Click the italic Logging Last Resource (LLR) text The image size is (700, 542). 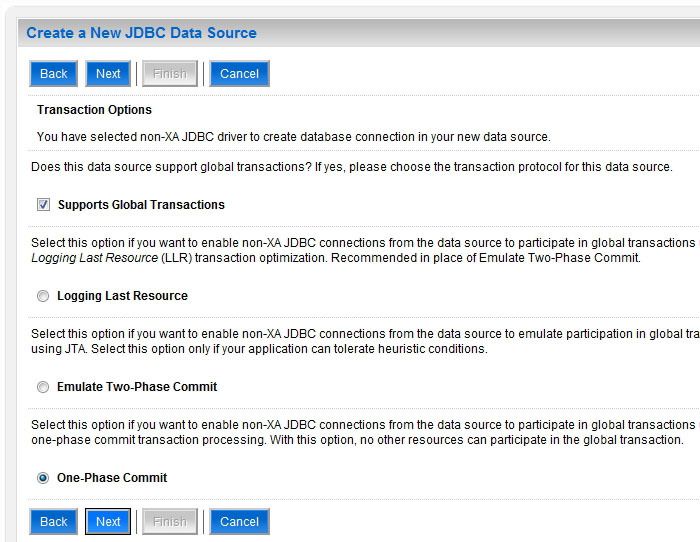[x=112, y=258]
